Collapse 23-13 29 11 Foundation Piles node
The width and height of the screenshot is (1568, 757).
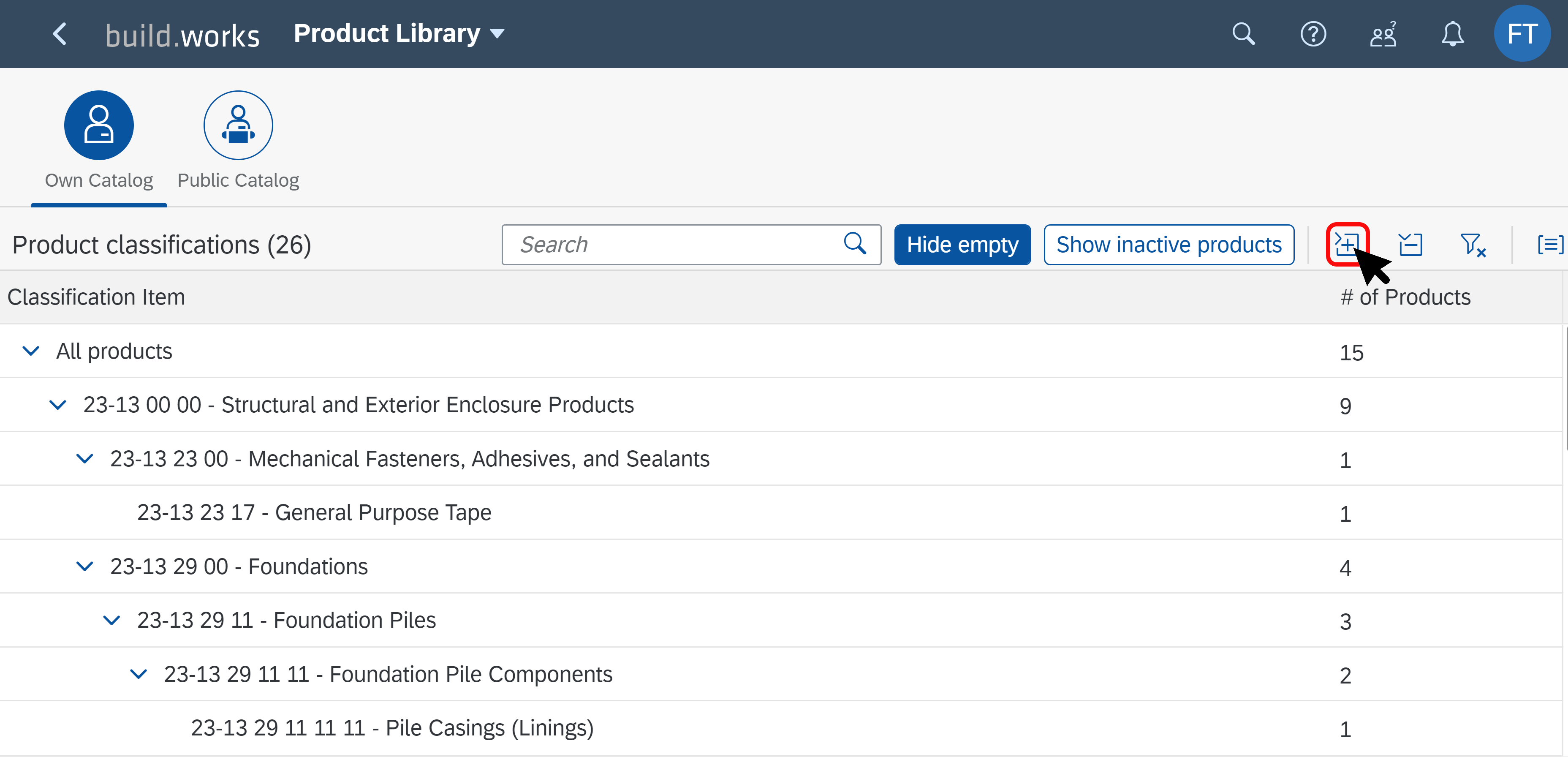tap(111, 621)
